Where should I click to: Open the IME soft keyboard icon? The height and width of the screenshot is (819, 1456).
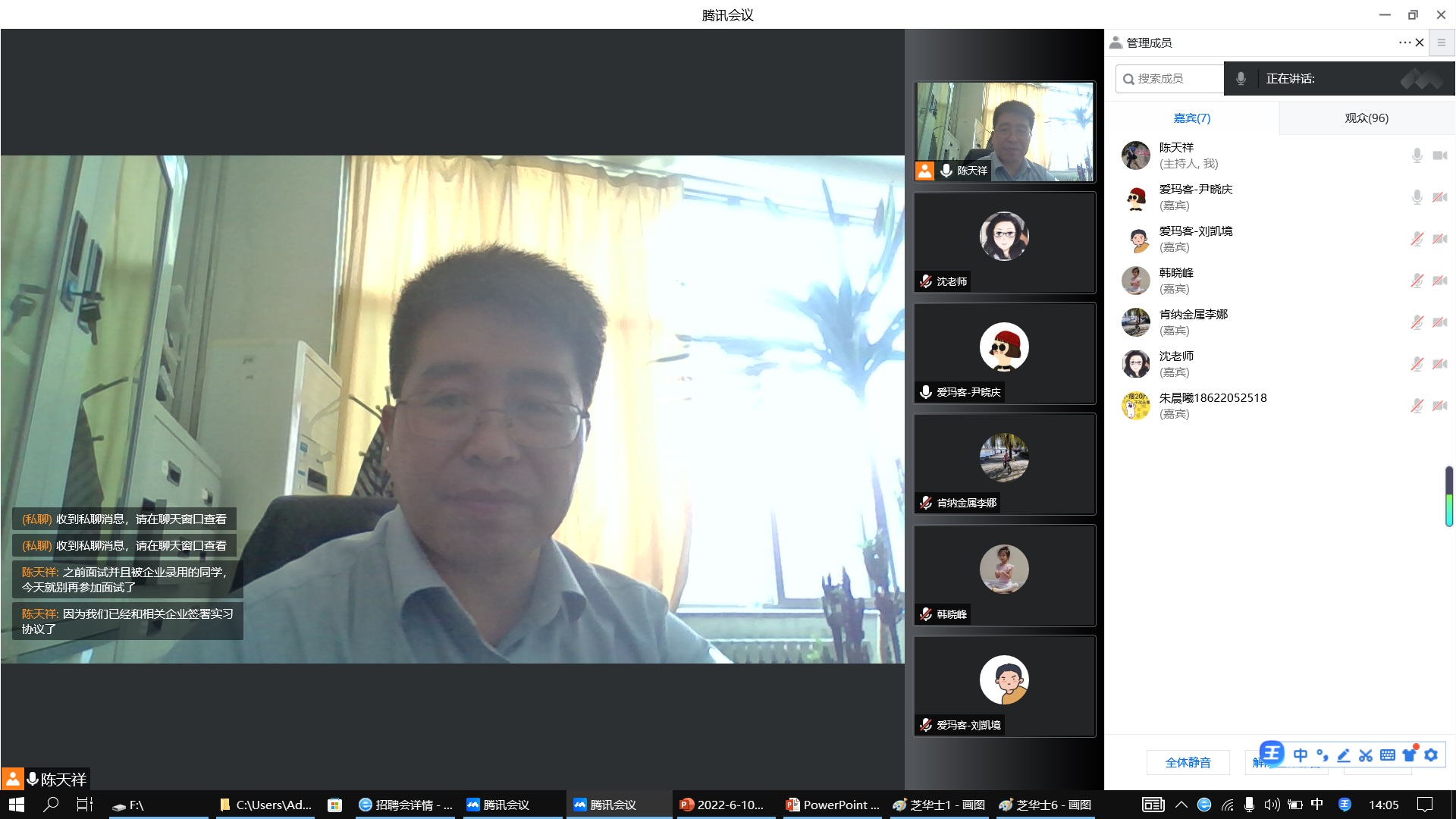point(1388,755)
